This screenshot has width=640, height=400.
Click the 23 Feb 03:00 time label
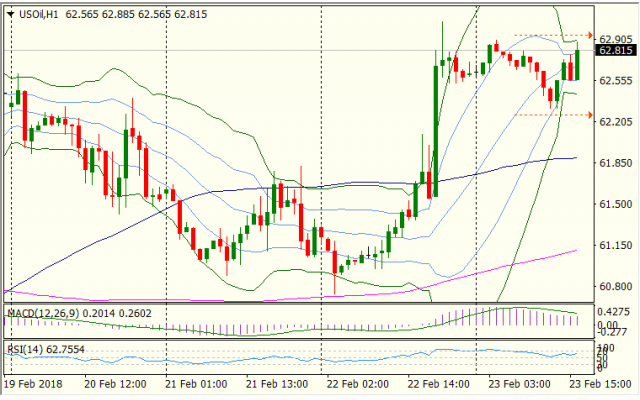(x=519, y=384)
